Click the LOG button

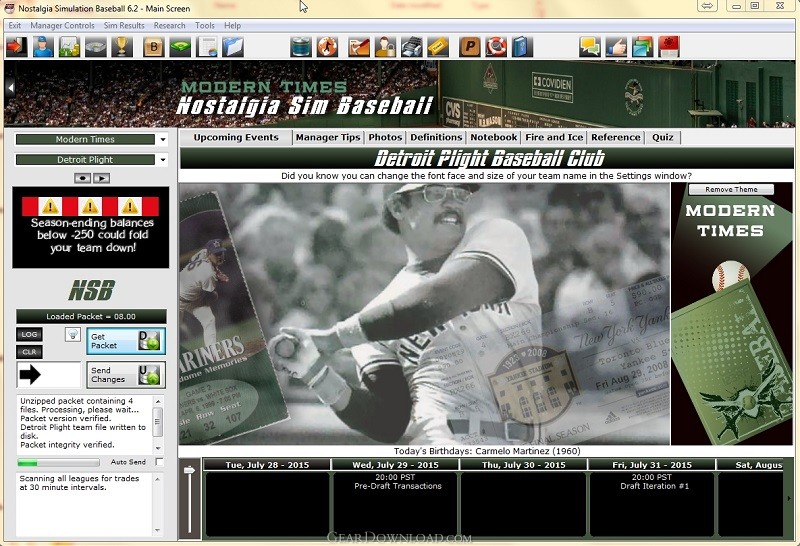coord(29,334)
